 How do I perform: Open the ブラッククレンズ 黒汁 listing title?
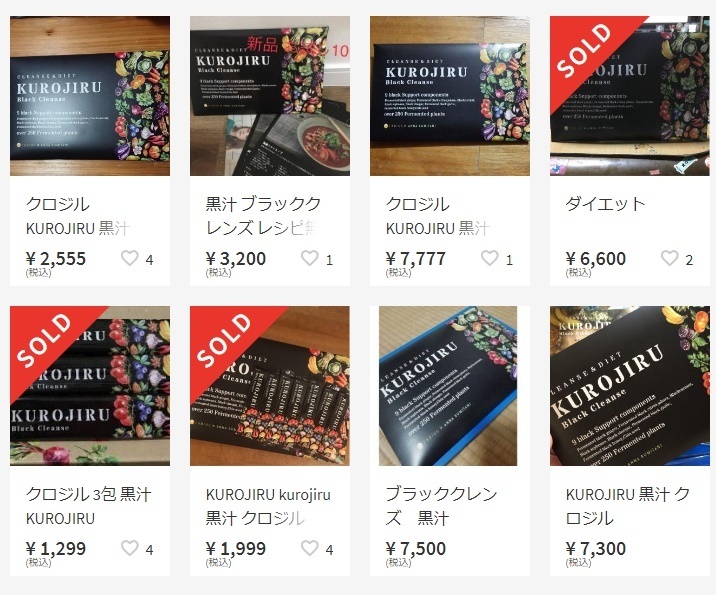pyautogui.click(x=441, y=506)
